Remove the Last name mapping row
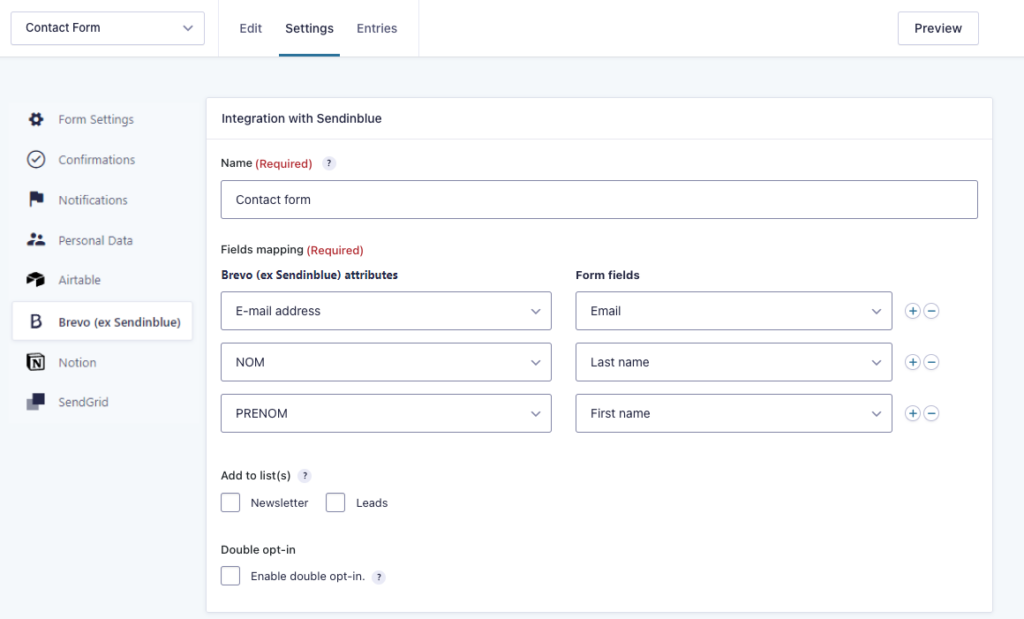Viewport: 1024px width, 619px height. coord(932,362)
